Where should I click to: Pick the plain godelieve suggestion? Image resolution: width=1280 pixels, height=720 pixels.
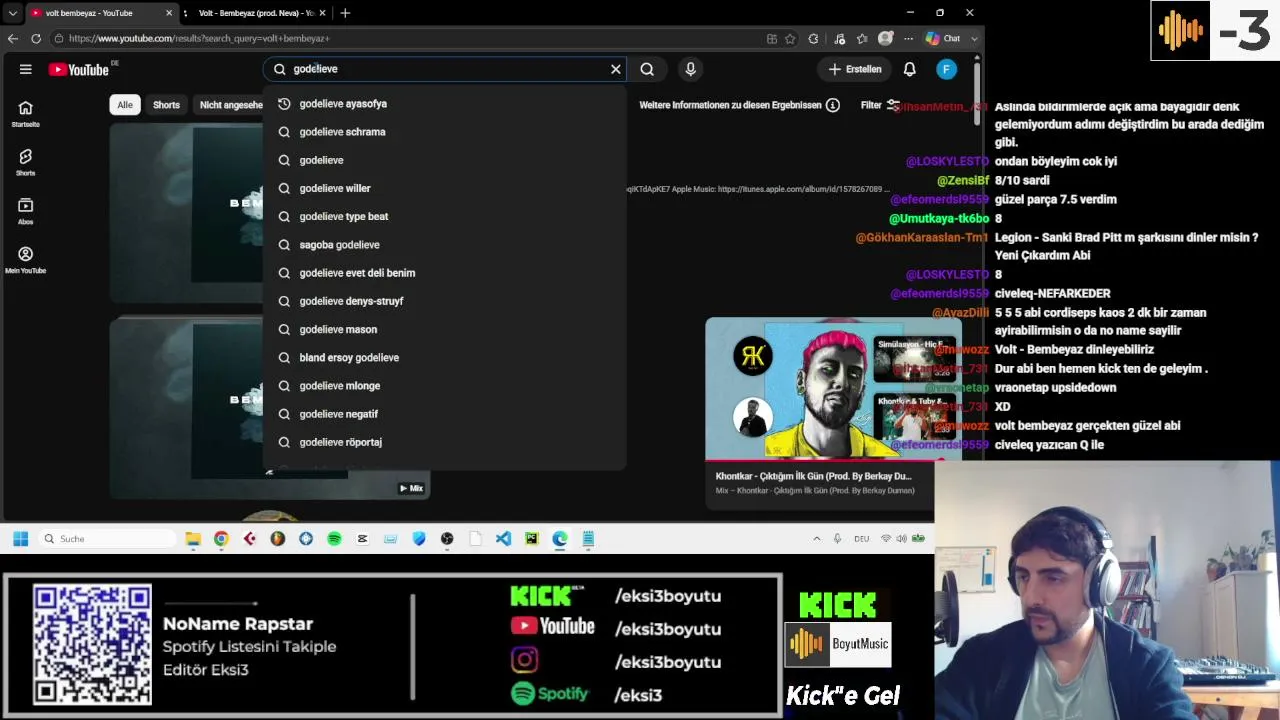pyautogui.click(x=444, y=160)
